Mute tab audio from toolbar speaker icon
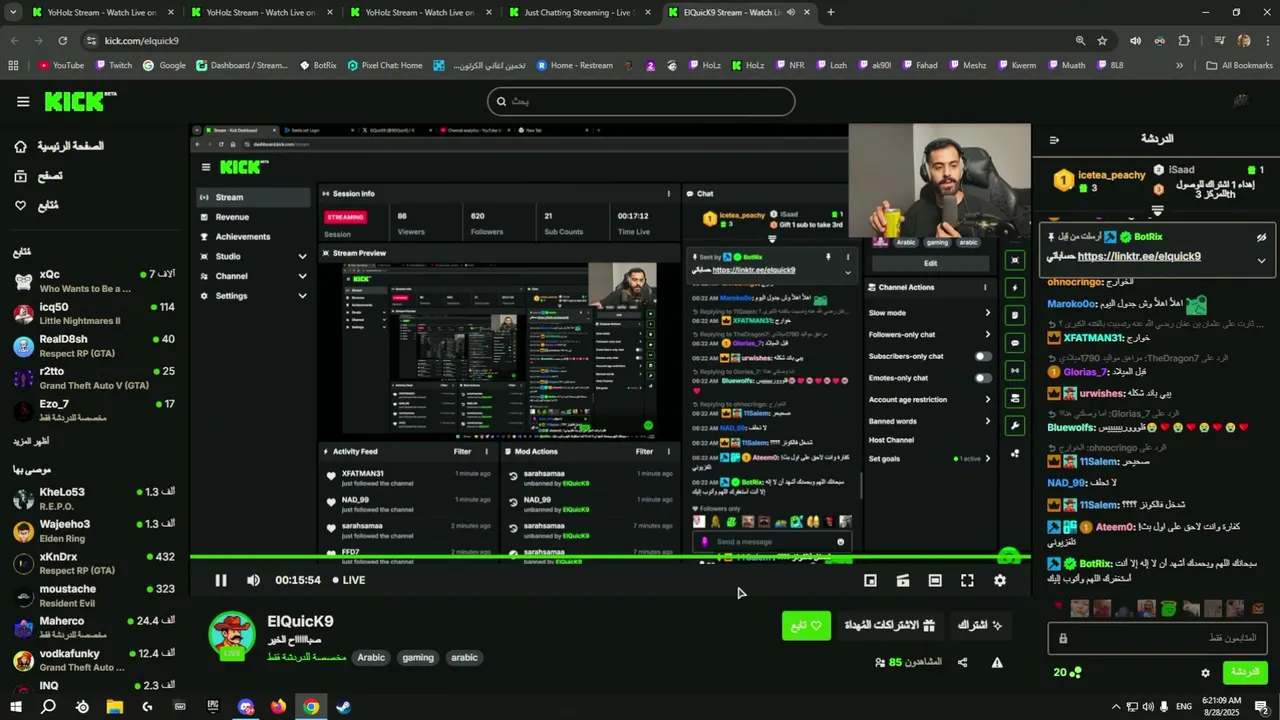The width and height of the screenshot is (1280, 720). tap(1135, 41)
